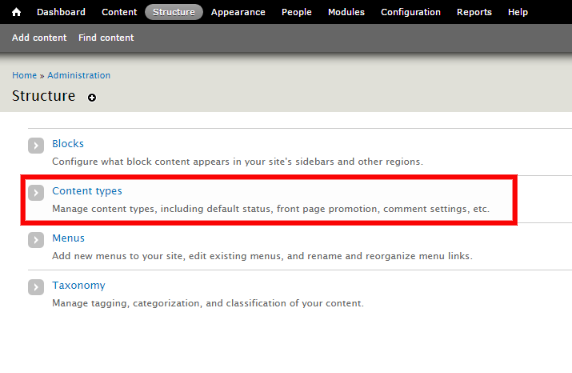Open the Reports menu
The width and height of the screenshot is (572, 373).
click(474, 12)
